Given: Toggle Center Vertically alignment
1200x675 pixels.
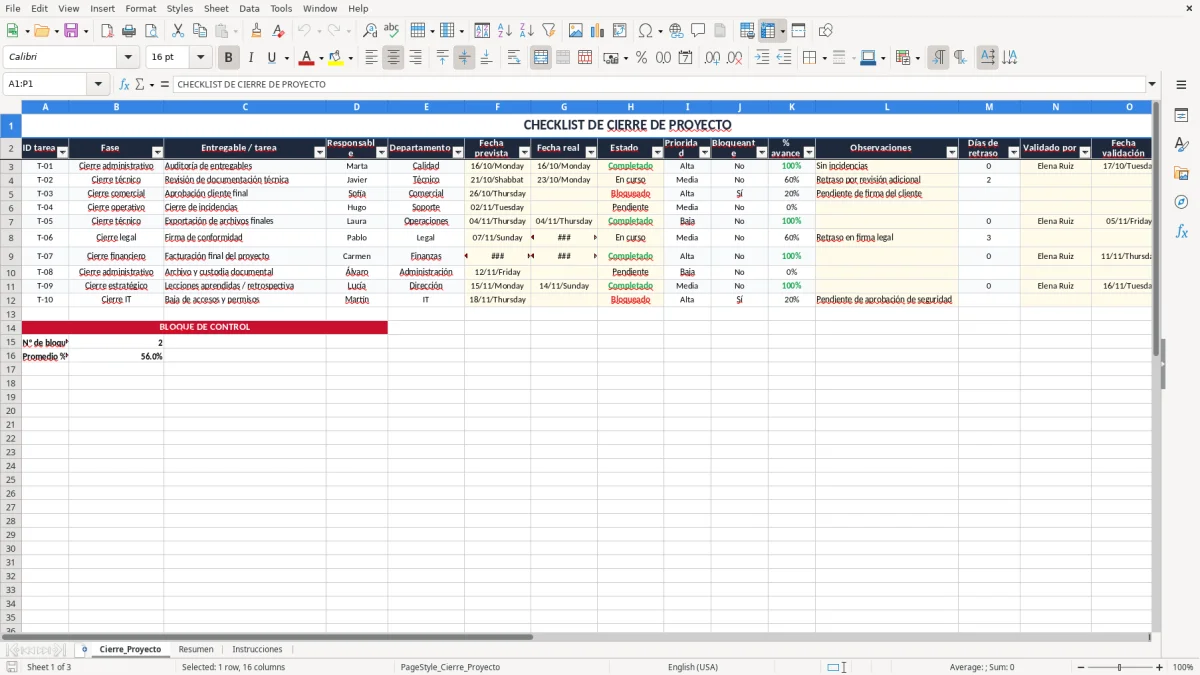Looking at the screenshot, I should click(x=464, y=58).
